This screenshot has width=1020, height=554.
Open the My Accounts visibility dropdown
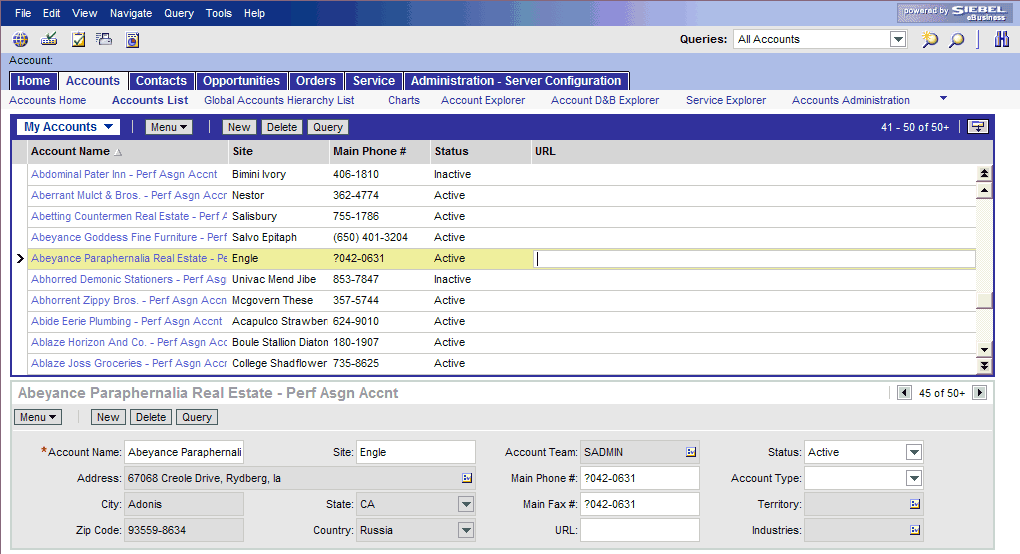click(x=68, y=127)
